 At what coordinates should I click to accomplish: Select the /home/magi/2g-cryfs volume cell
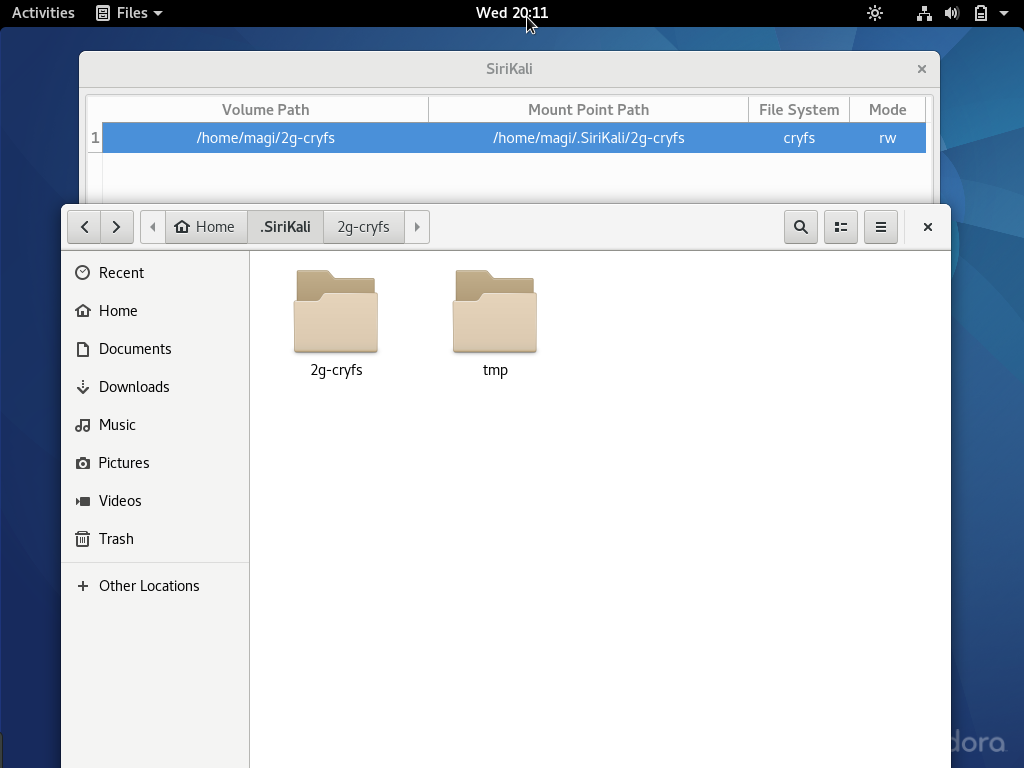point(265,138)
